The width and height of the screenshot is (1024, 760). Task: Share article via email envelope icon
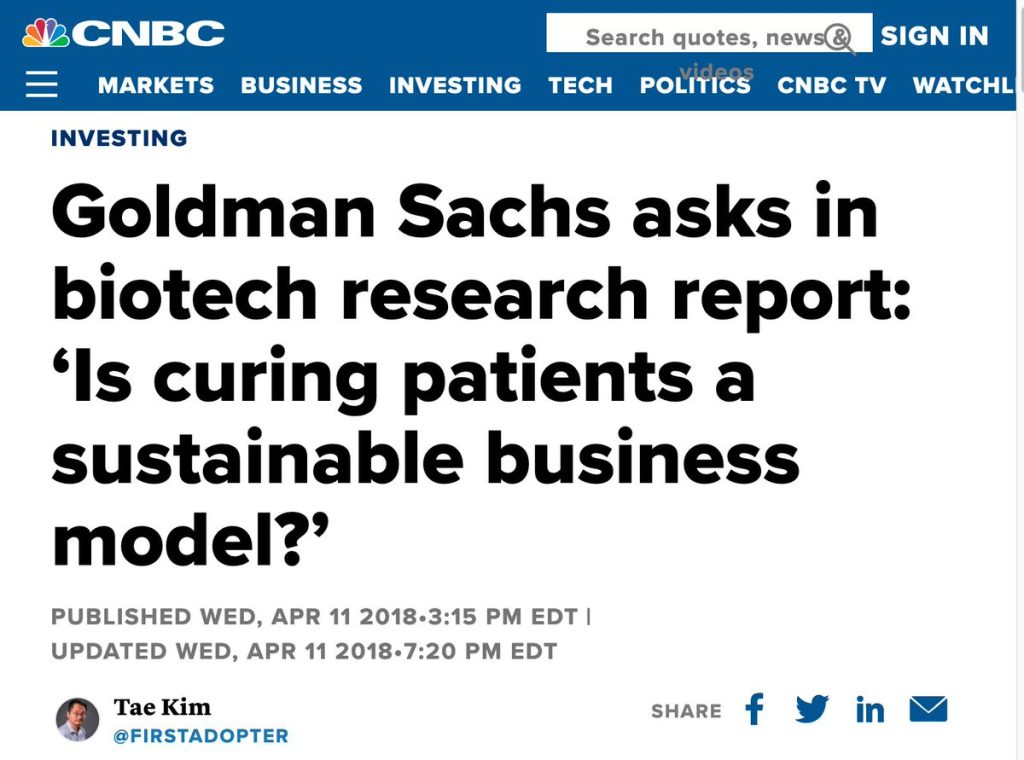coord(928,709)
